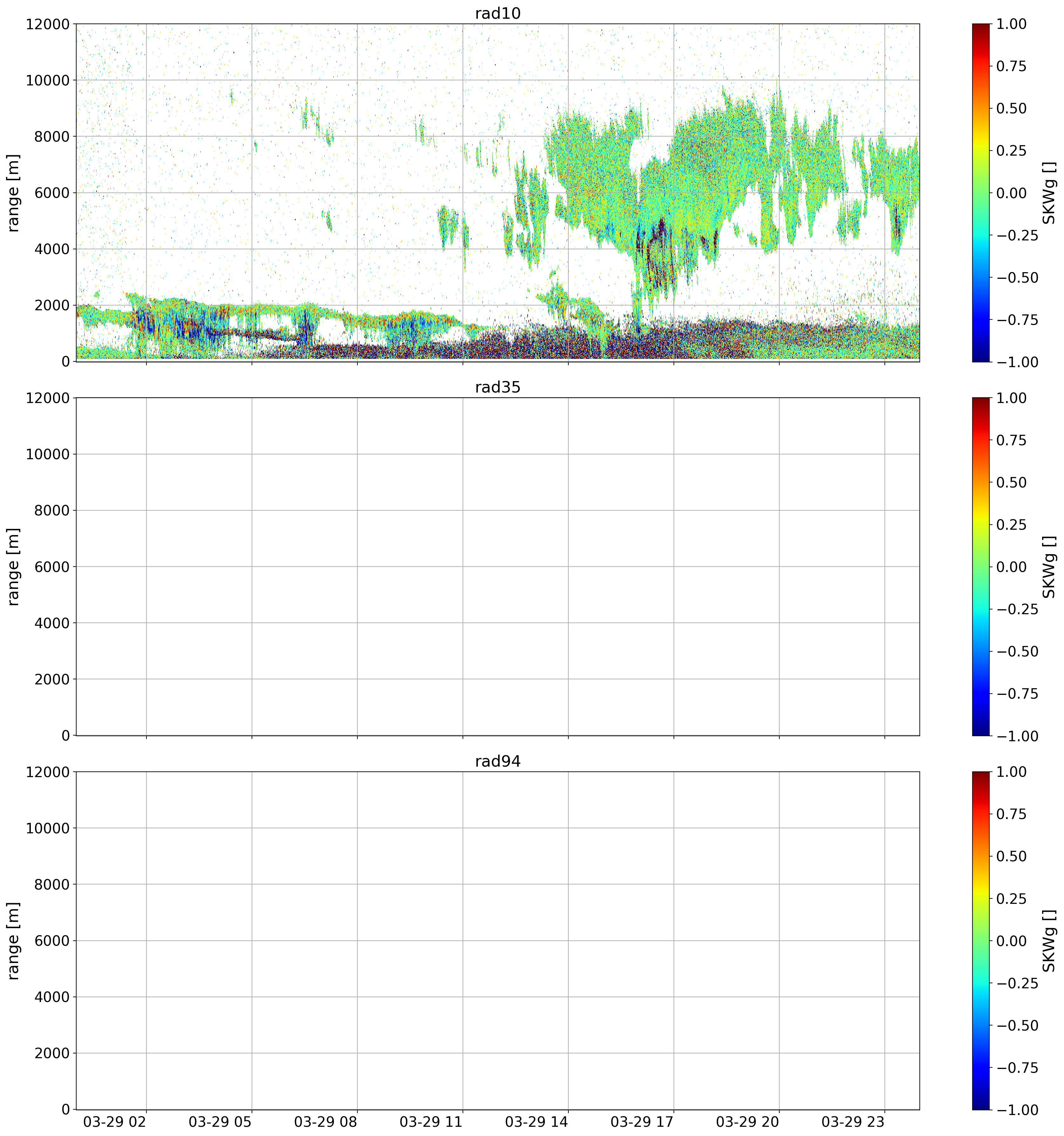
Task: Click the −0.75 value on rad10 colorbar
Action: pos(1017,319)
